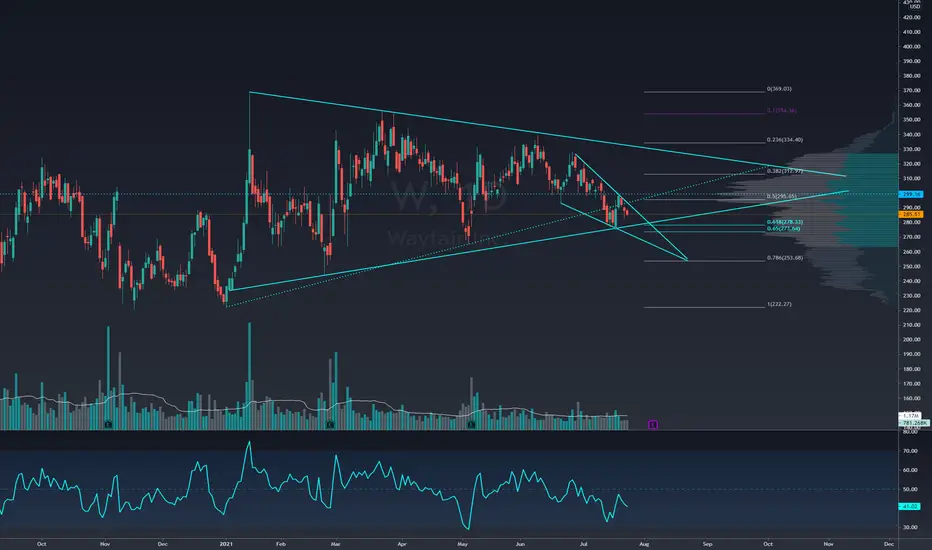Click the orange 285.51 price label
Screen dimensions: 932x550
(x=911, y=214)
